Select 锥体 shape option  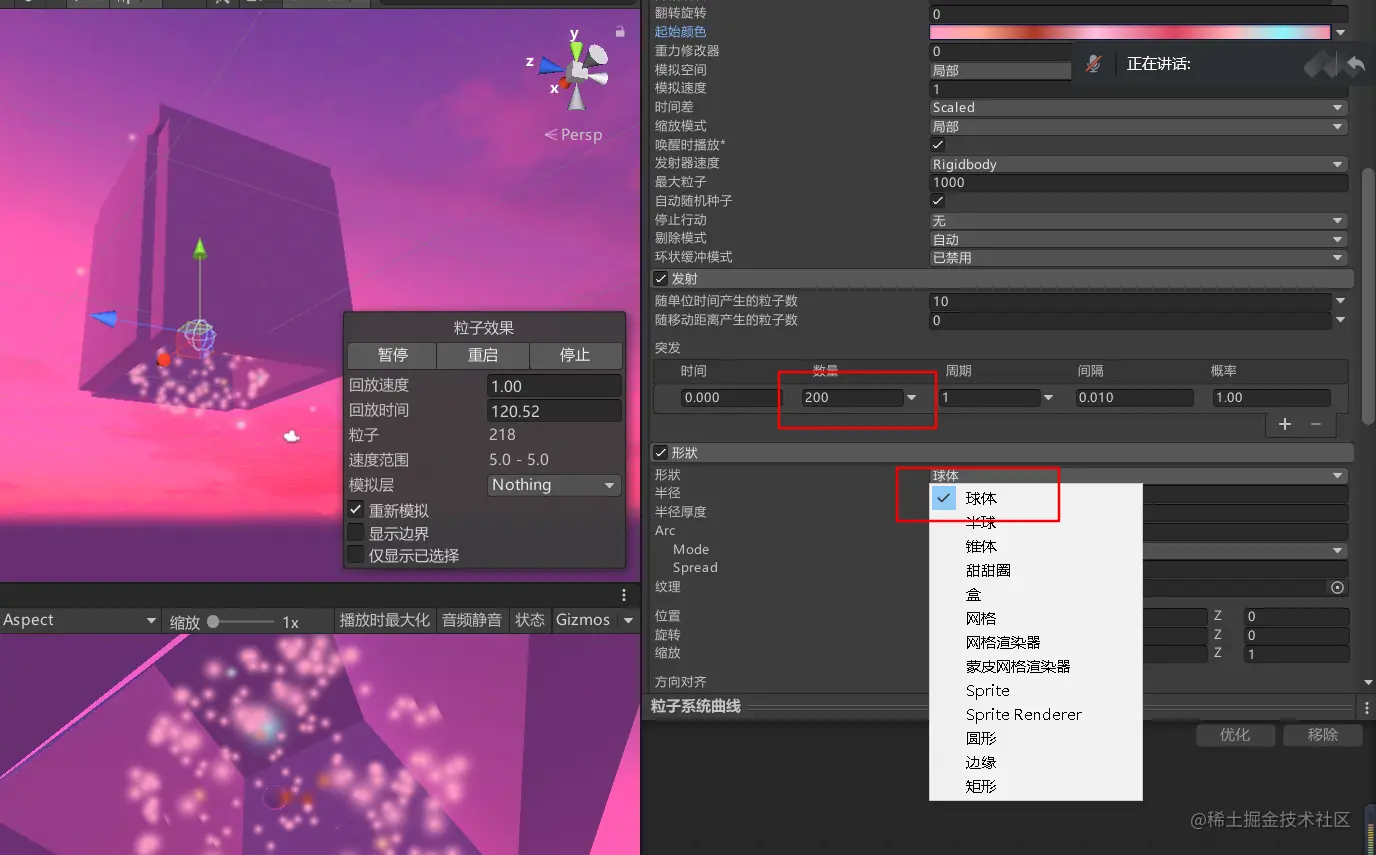point(1036,546)
